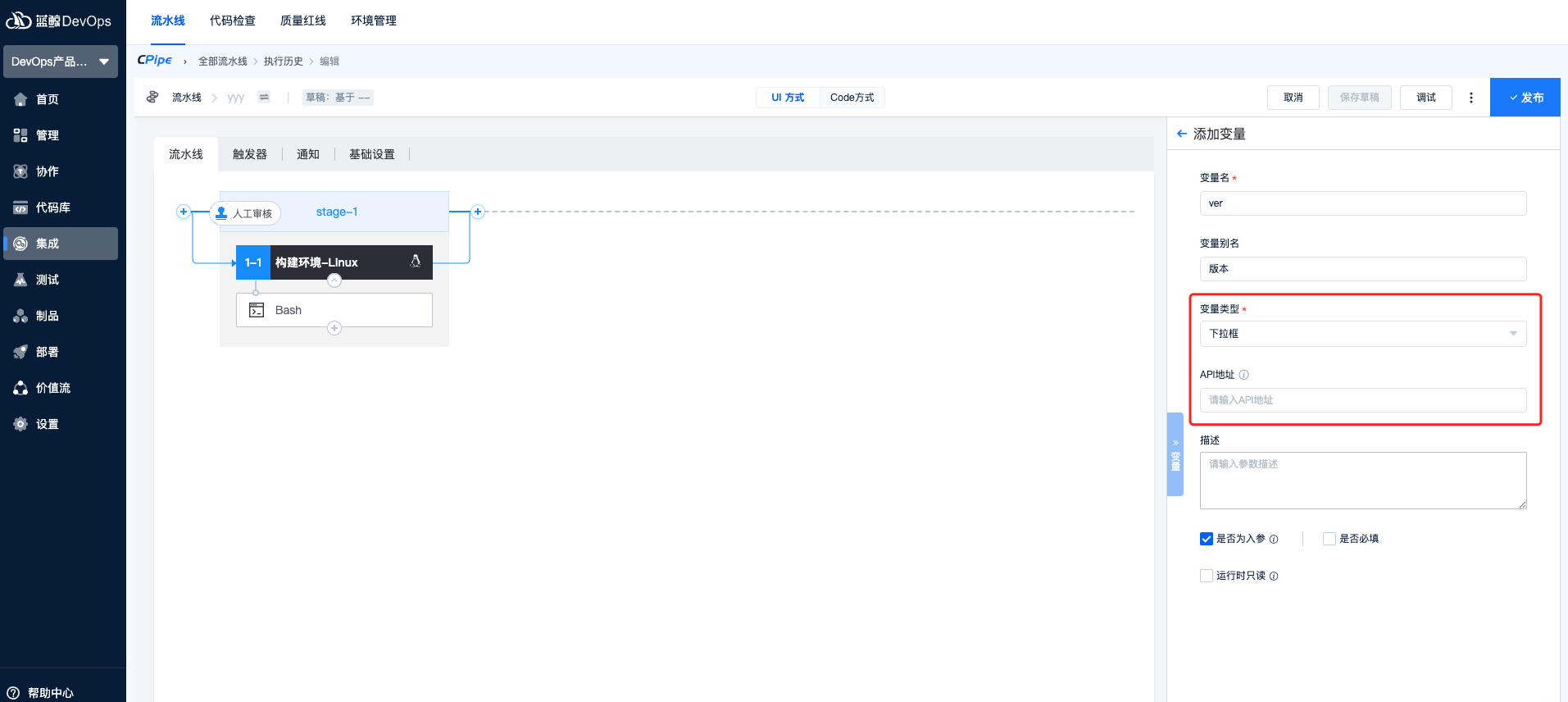Open the 变量类型 dropdown 下拉框
Screen dimensions: 1568x702
[1363, 334]
